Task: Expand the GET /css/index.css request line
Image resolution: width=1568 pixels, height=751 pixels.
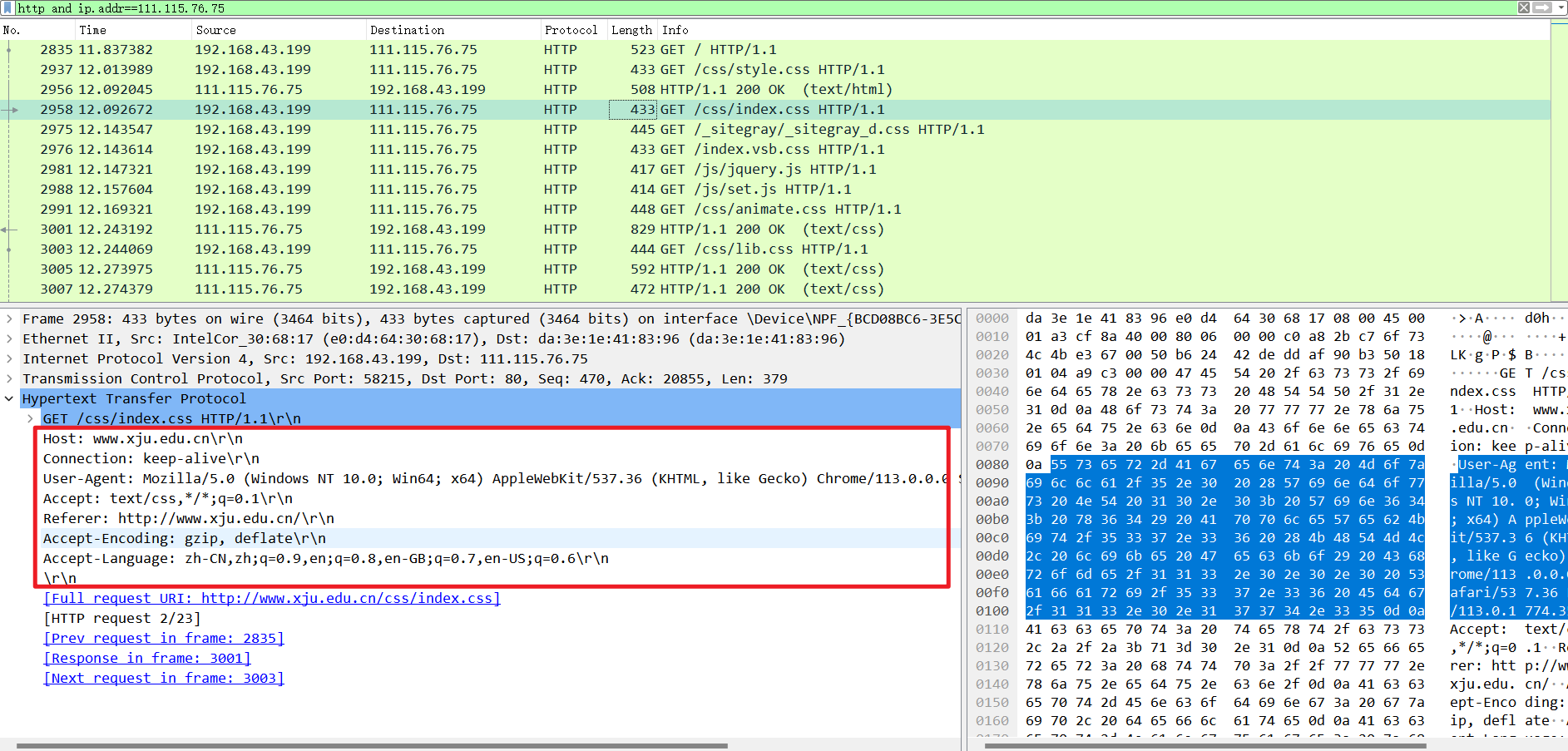Action: 30,418
